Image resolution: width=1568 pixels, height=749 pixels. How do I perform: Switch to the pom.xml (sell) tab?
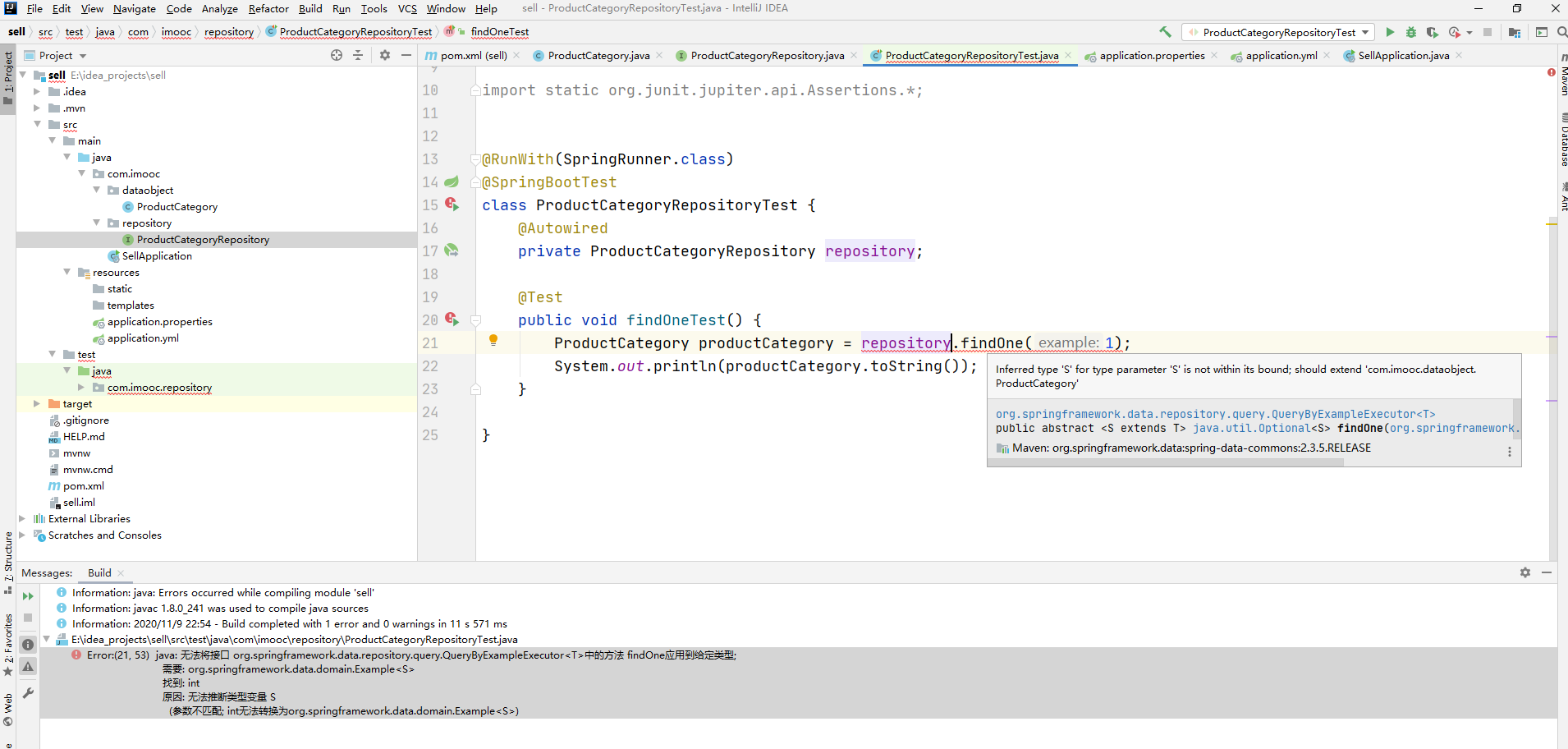tap(473, 55)
